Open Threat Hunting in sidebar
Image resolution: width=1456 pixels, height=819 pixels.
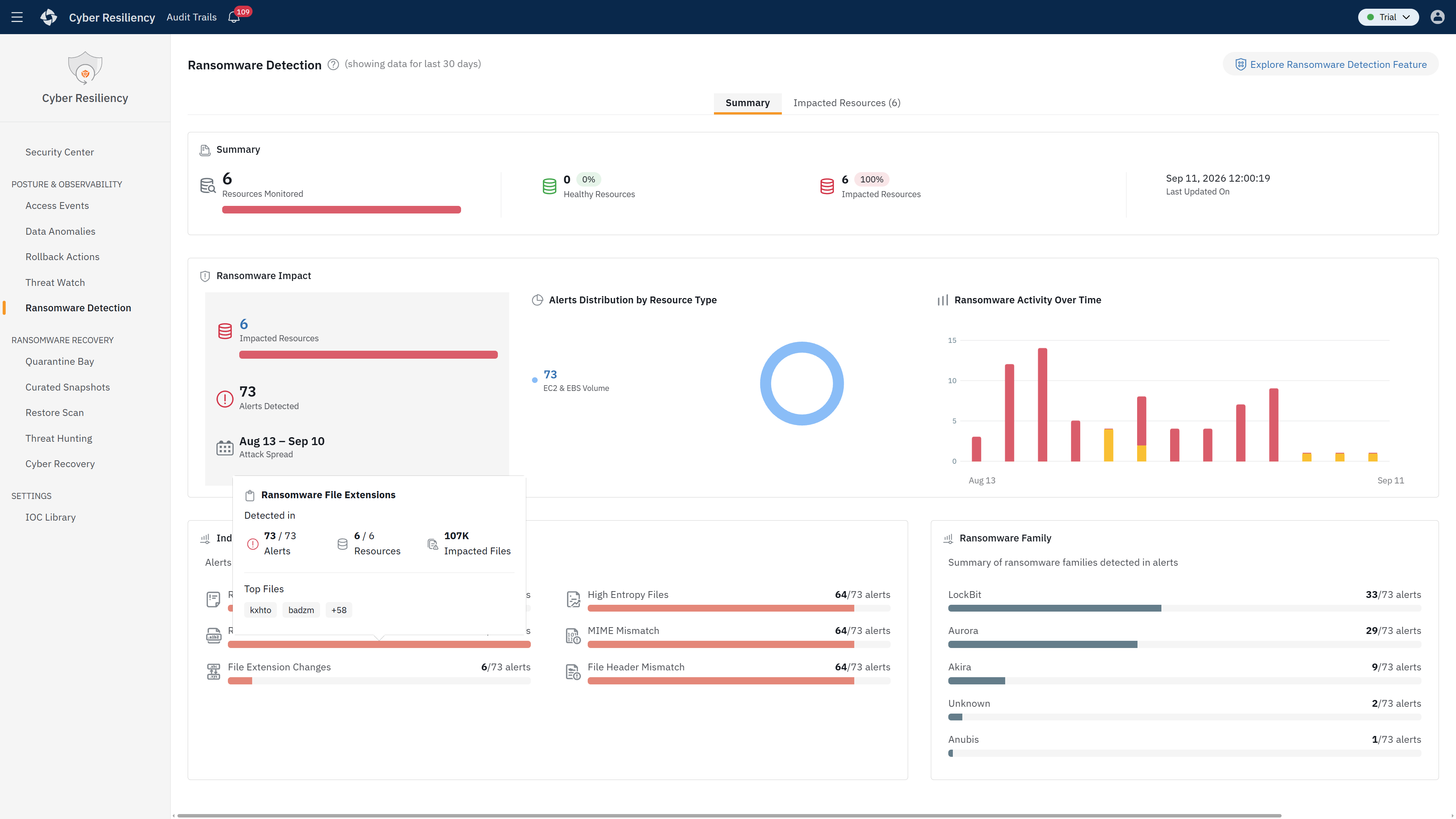(x=59, y=439)
